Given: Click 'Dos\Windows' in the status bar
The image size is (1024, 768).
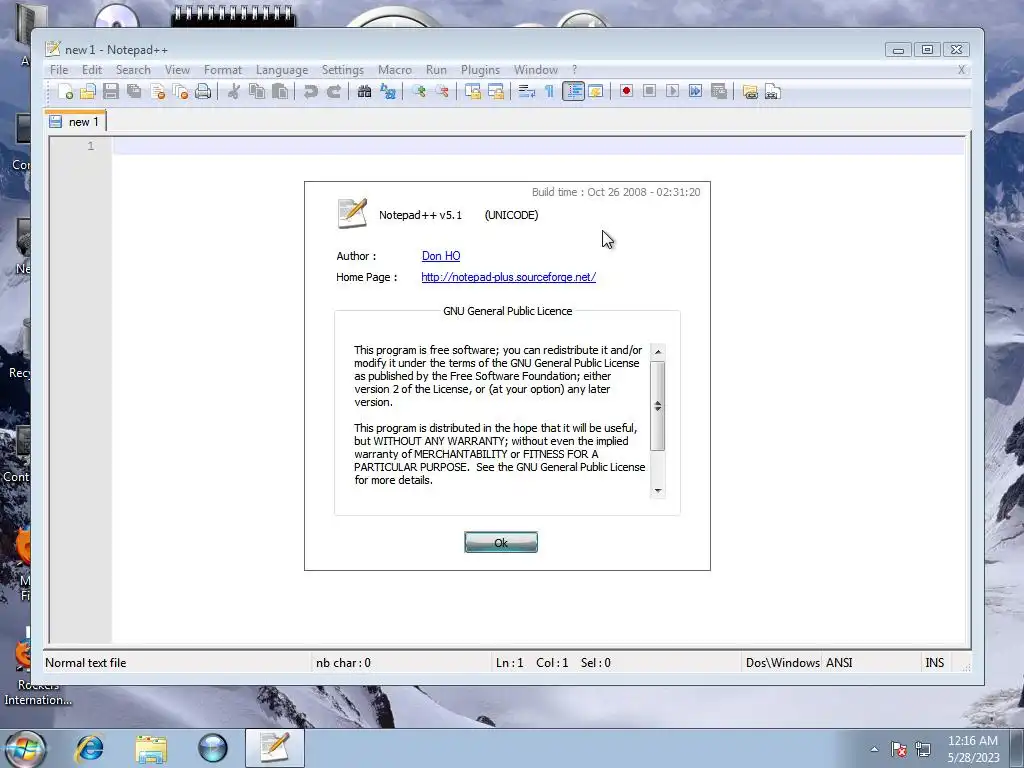Looking at the screenshot, I should pyautogui.click(x=782, y=663).
